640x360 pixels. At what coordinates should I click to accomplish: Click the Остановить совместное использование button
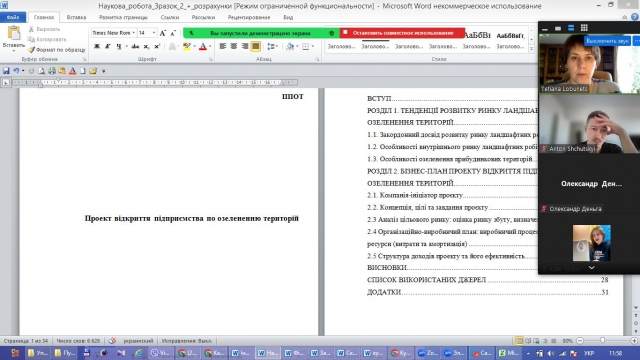pyautogui.click(x=402, y=33)
